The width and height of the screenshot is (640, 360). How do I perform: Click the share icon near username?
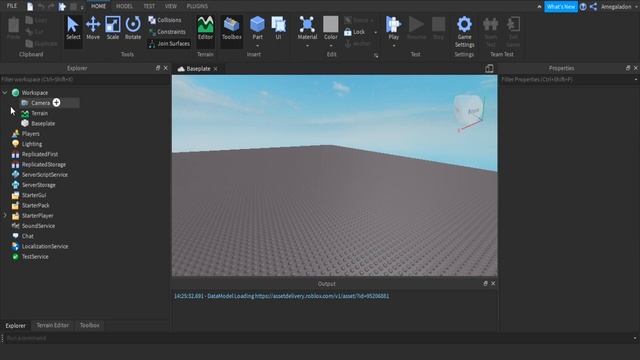593,7
